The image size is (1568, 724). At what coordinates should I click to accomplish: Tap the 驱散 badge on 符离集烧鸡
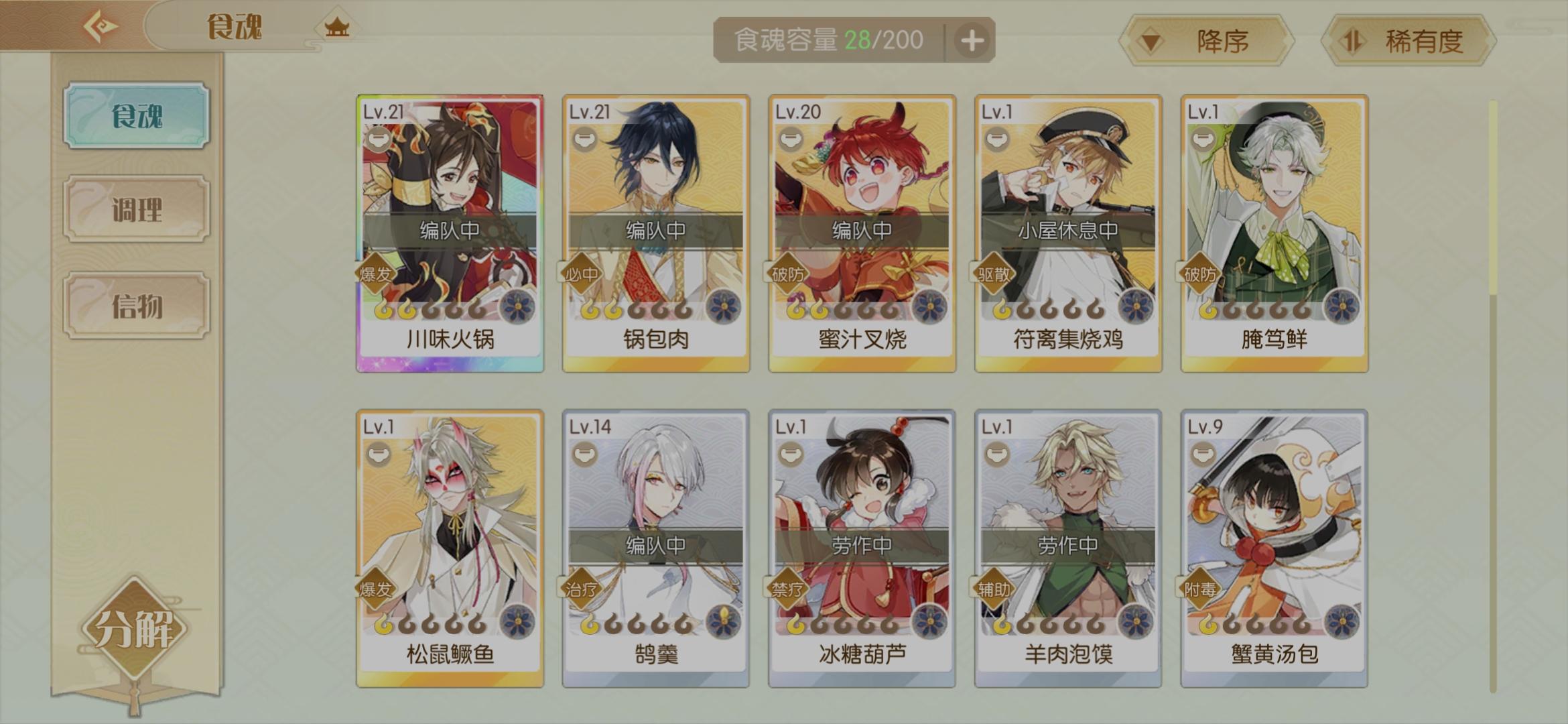coord(994,274)
